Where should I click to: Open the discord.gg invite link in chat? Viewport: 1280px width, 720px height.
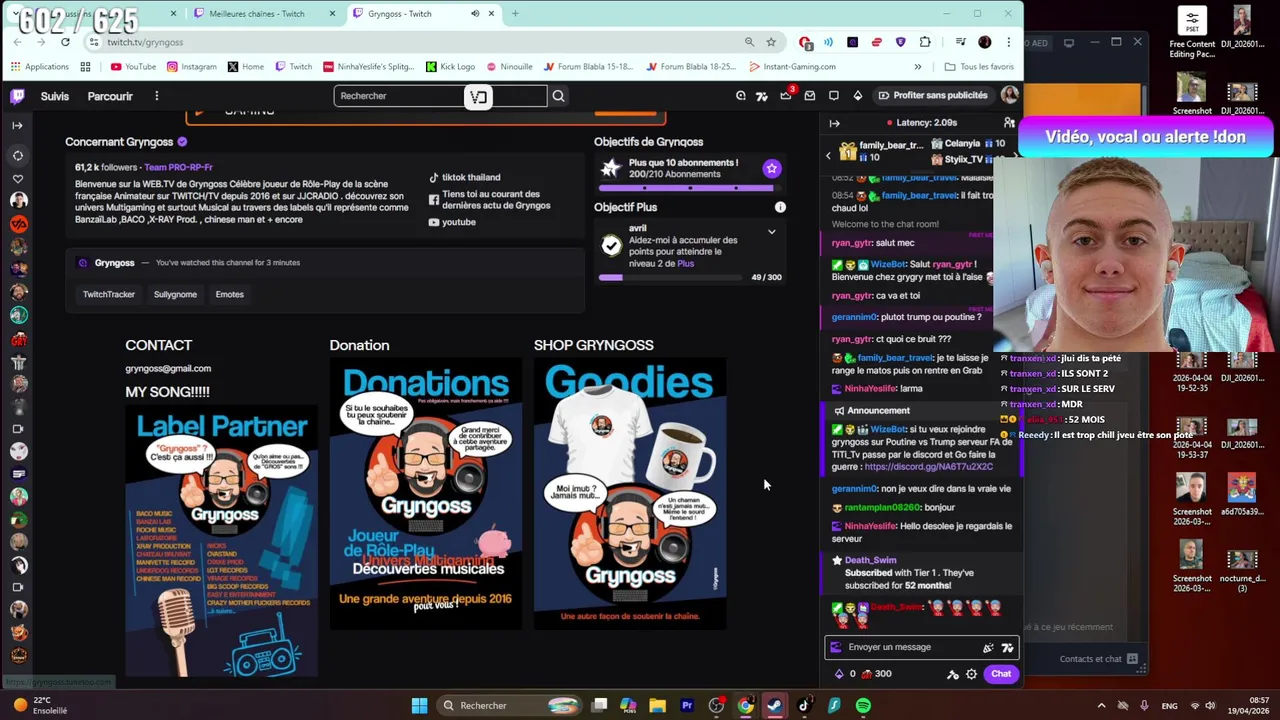pos(928,467)
